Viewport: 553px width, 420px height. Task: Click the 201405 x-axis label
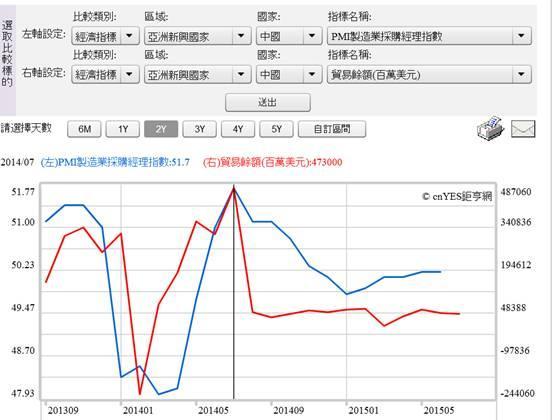pos(213,410)
